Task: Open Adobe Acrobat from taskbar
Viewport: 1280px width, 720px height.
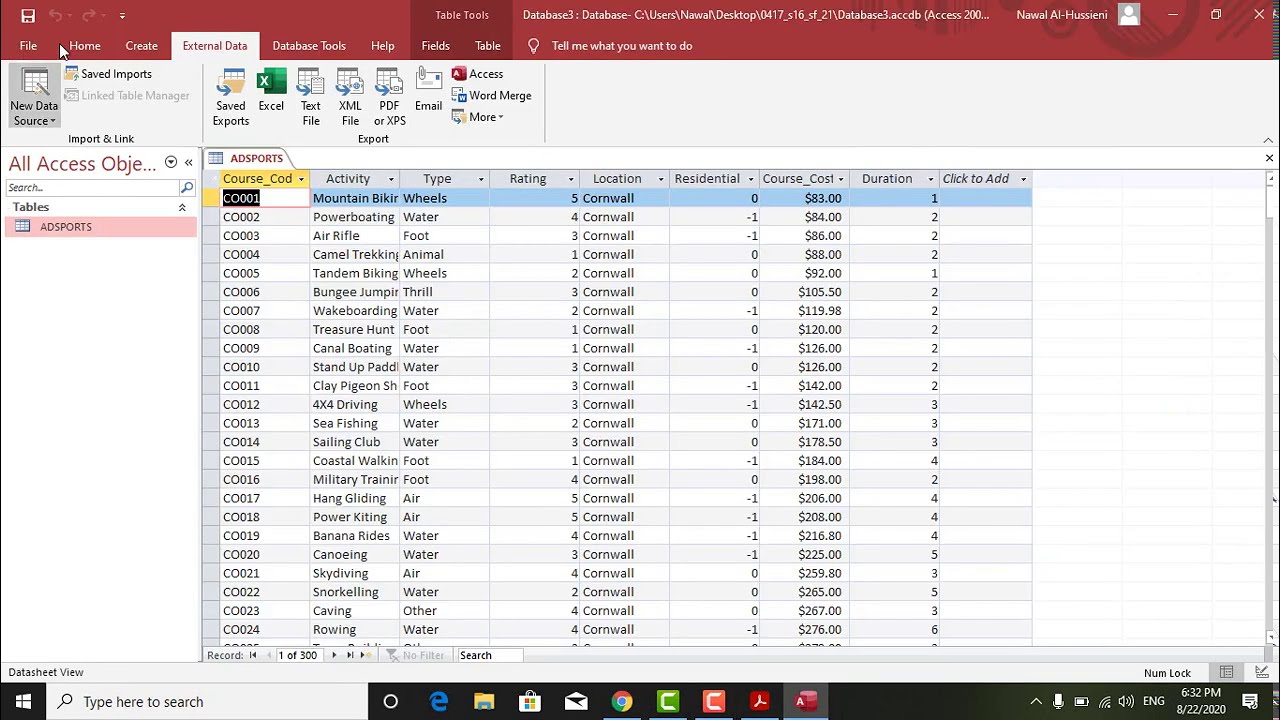Action: tap(760, 702)
